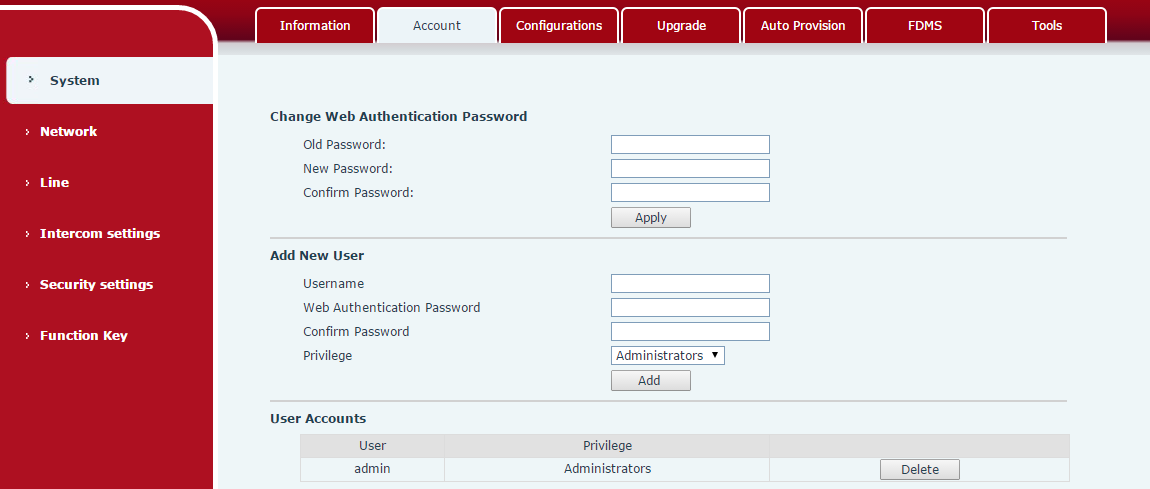Click into the Username field
Viewport: 1150px width, 489px height.
click(x=690, y=284)
